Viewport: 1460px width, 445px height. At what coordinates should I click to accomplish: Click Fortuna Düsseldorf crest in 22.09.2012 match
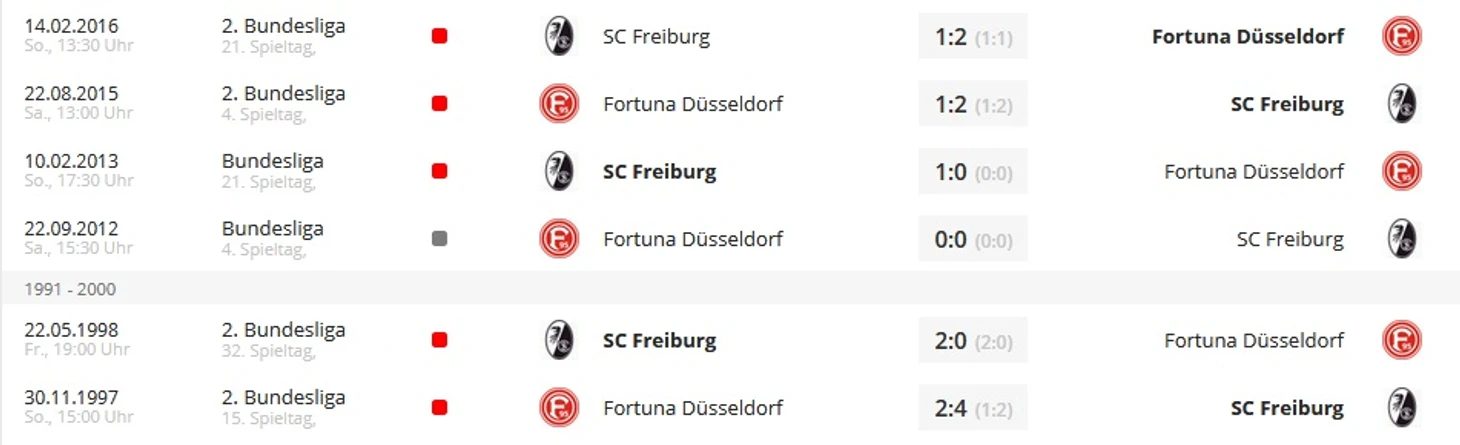pos(559,239)
